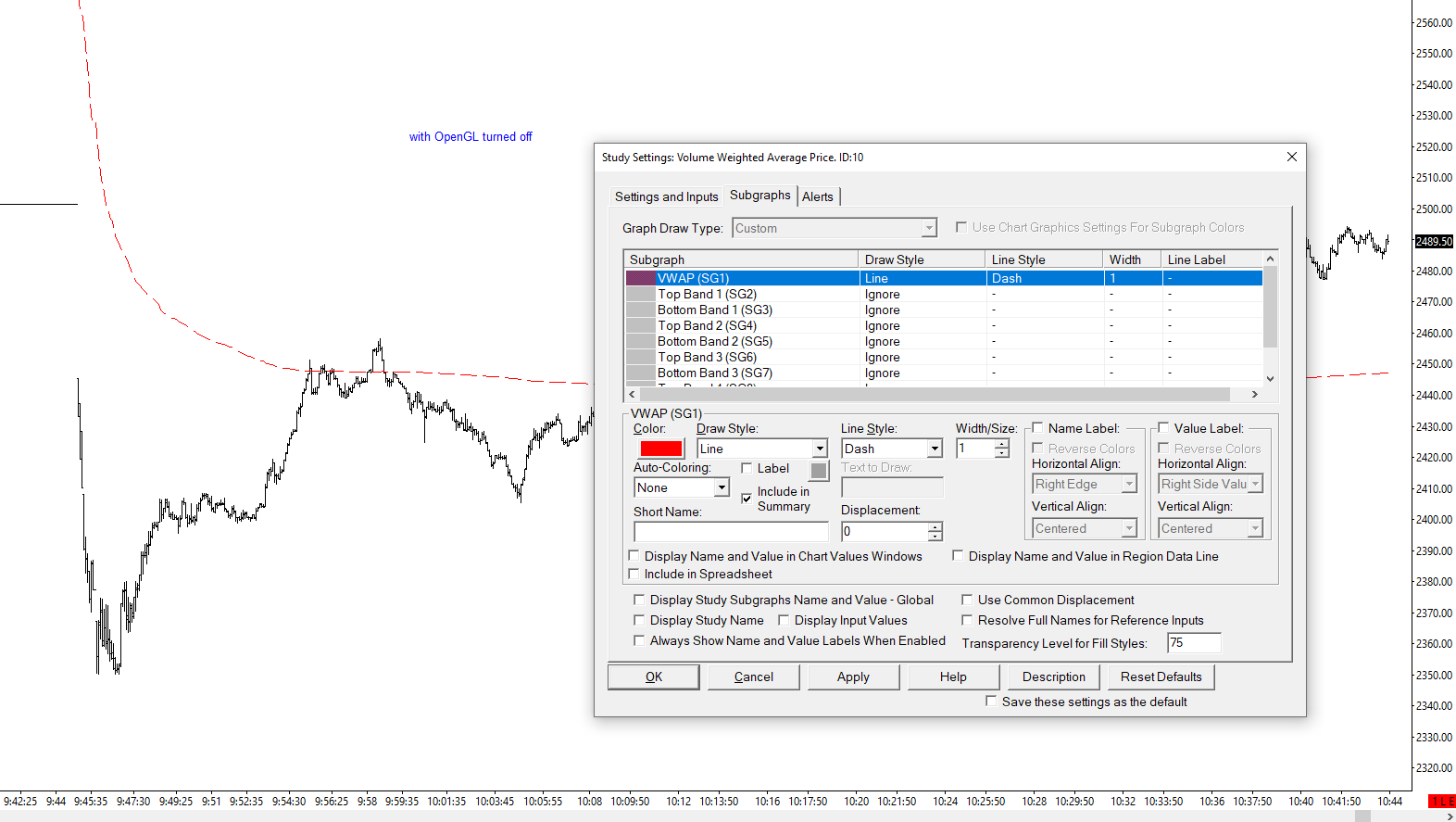The width and height of the screenshot is (1456, 822).
Task: Switch to Settings and Inputs tab
Action: pyautogui.click(x=667, y=196)
